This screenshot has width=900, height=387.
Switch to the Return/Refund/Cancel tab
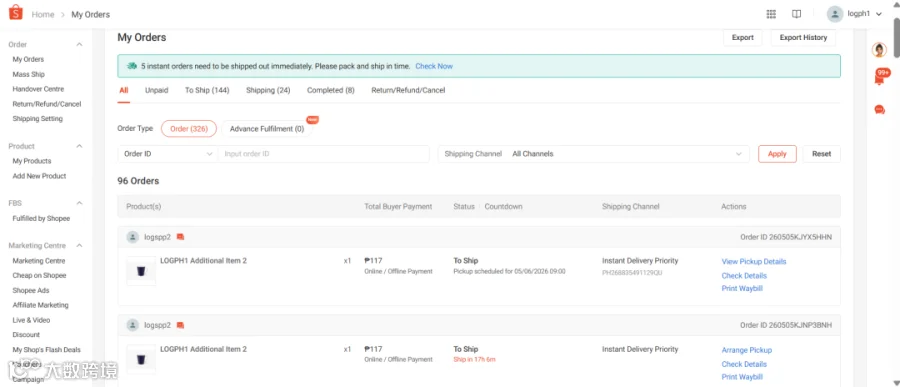pyautogui.click(x=408, y=90)
